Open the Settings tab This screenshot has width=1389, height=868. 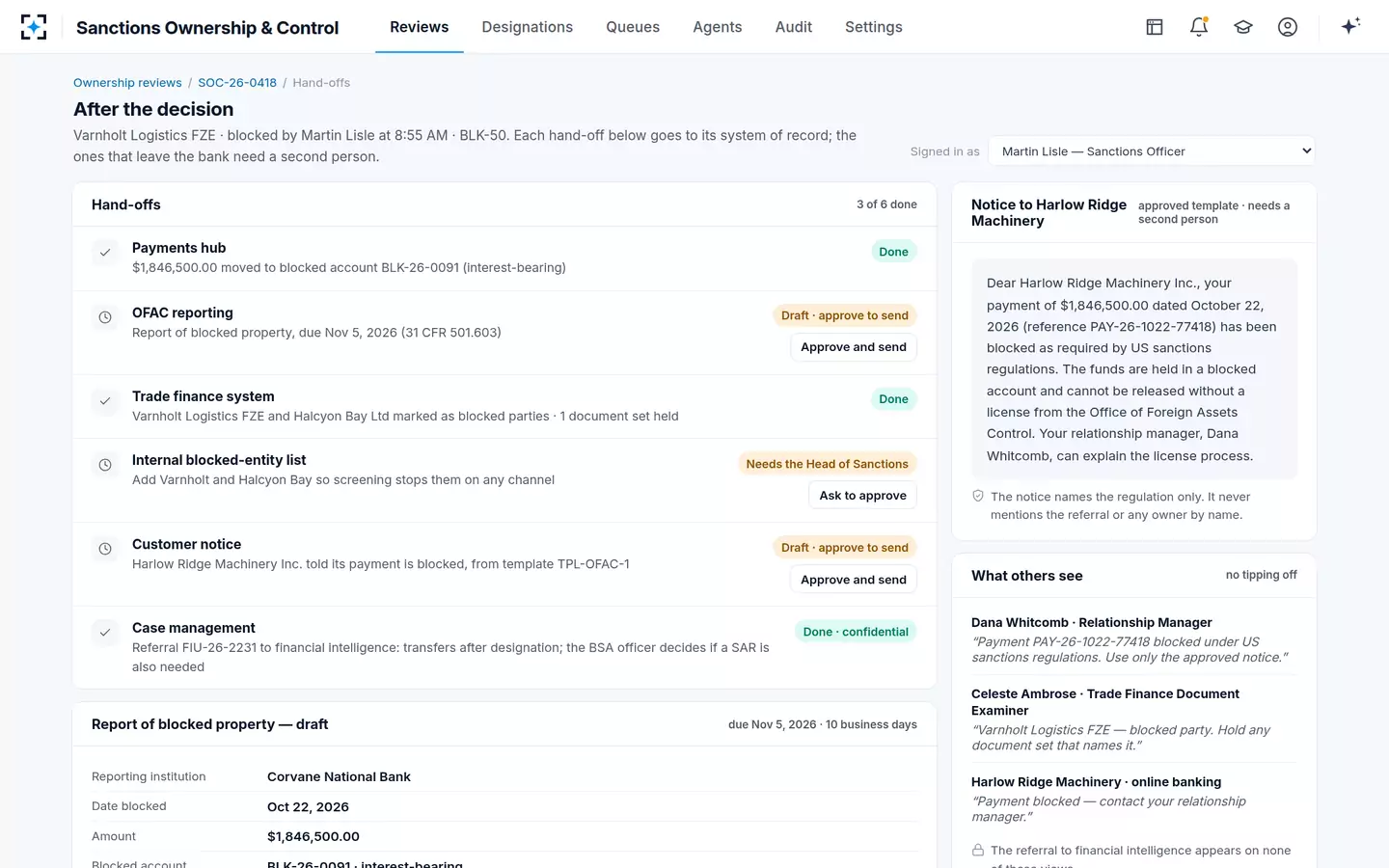click(x=874, y=27)
